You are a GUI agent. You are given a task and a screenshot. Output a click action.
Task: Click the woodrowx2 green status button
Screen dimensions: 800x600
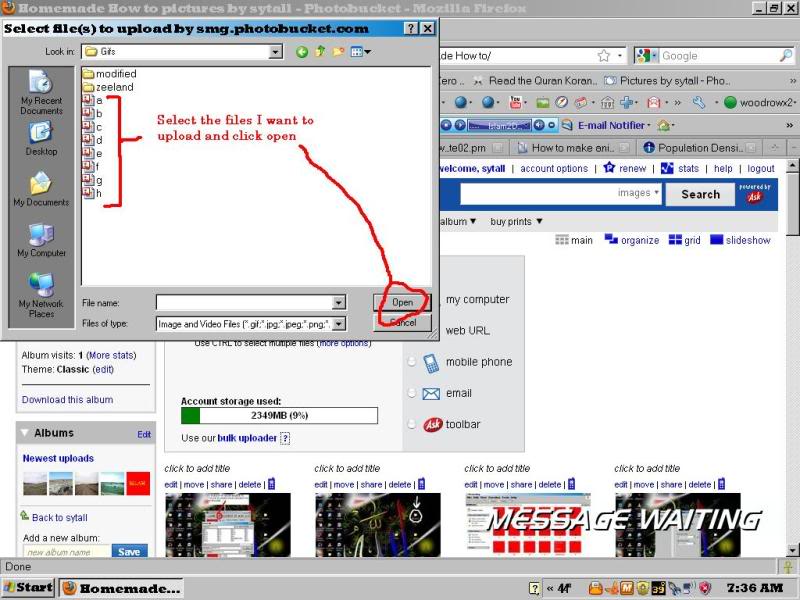[758, 103]
